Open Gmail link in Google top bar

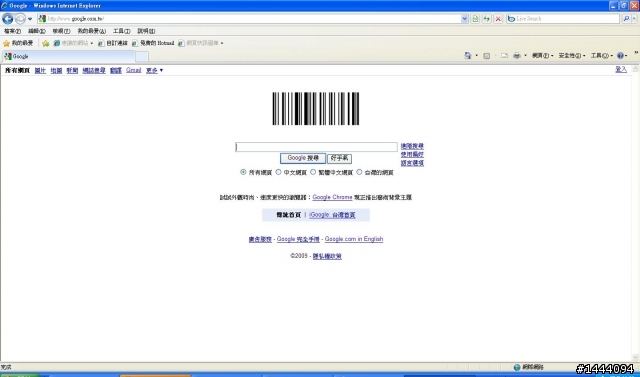[133, 70]
